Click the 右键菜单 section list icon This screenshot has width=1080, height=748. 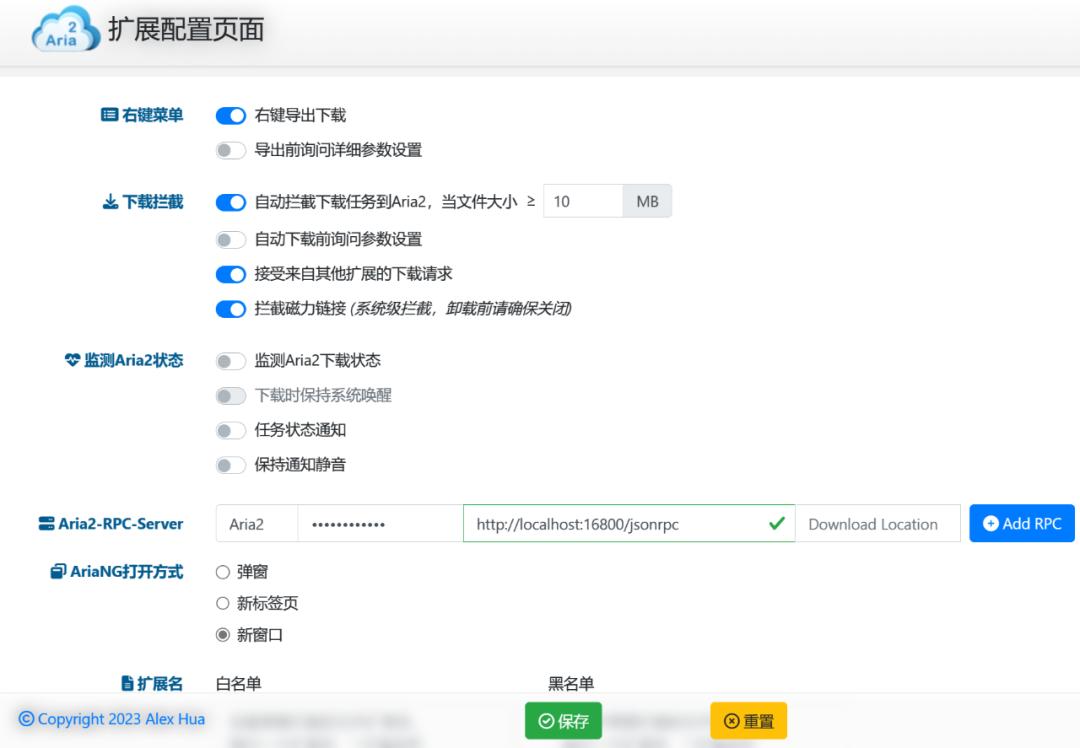coord(110,115)
